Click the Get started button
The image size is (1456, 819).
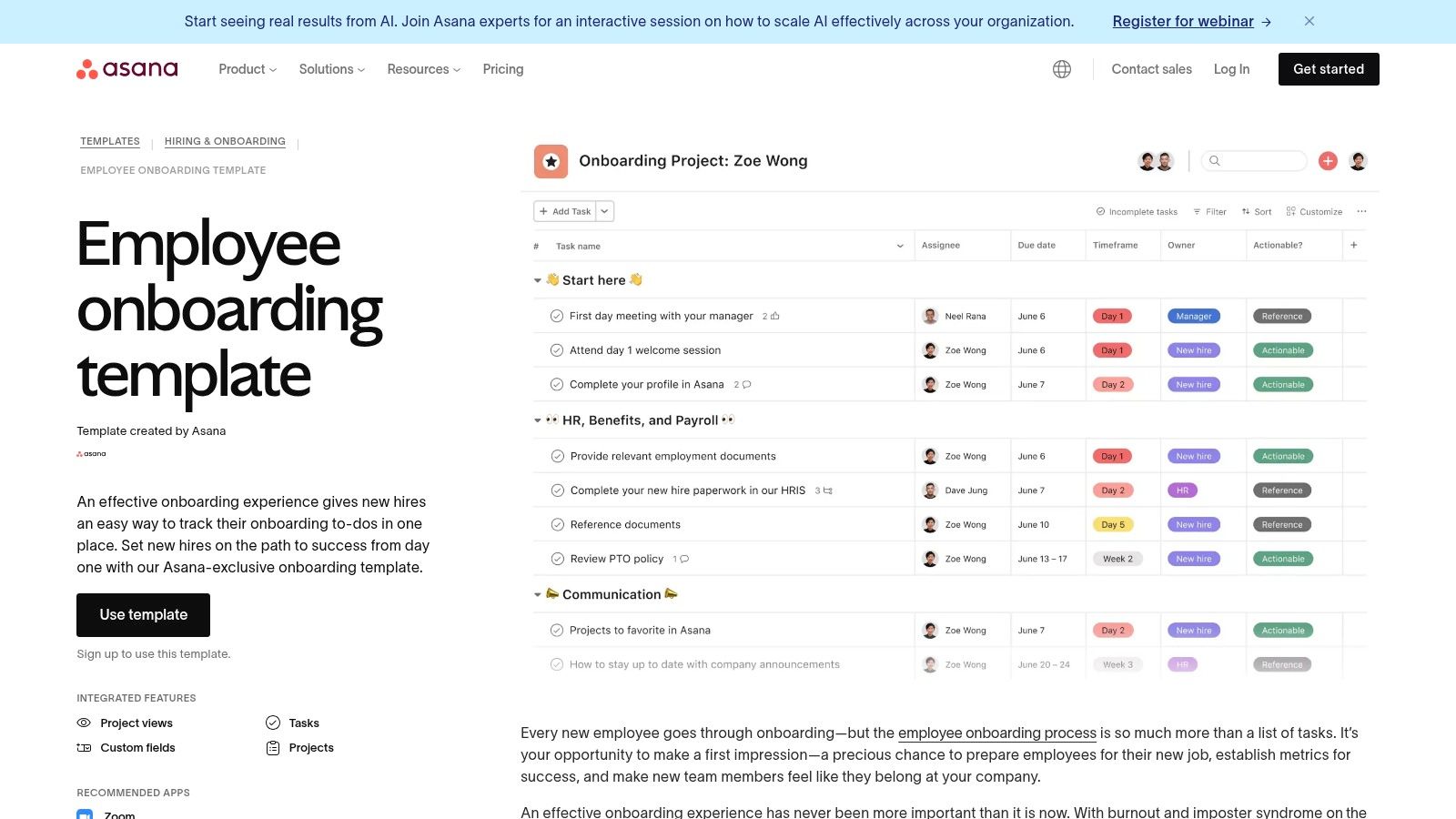click(x=1329, y=69)
